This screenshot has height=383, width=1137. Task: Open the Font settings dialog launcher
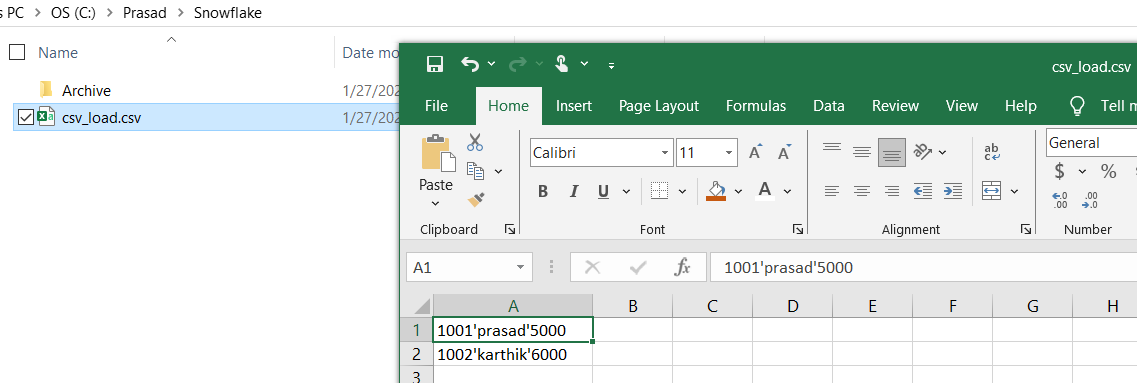(798, 229)
